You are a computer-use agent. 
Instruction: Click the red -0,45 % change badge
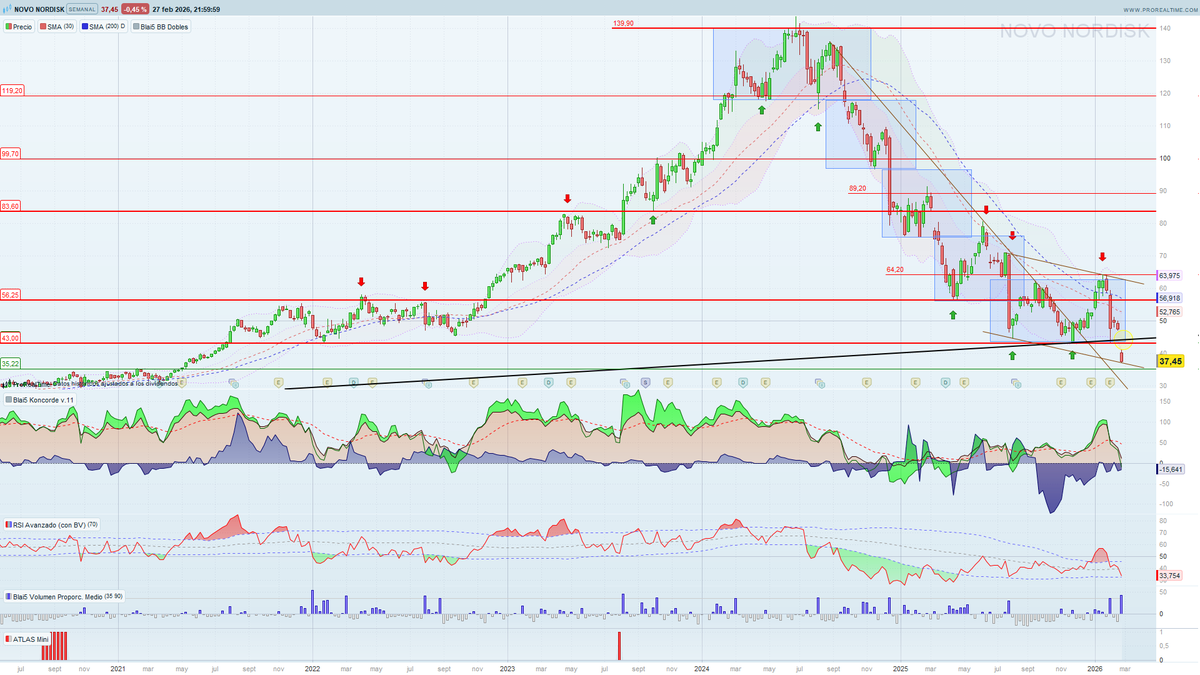click(x=137, y=9)
